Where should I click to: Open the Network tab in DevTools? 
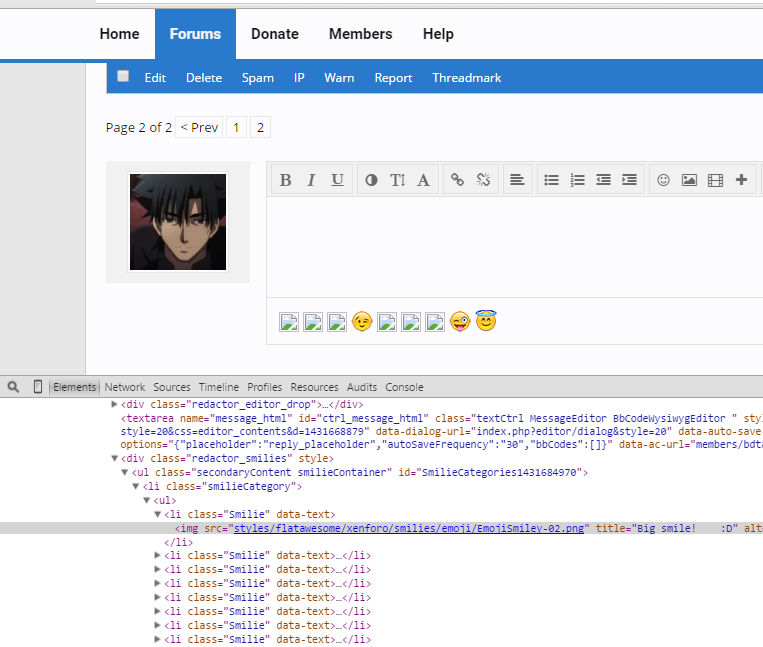[125, 387]
